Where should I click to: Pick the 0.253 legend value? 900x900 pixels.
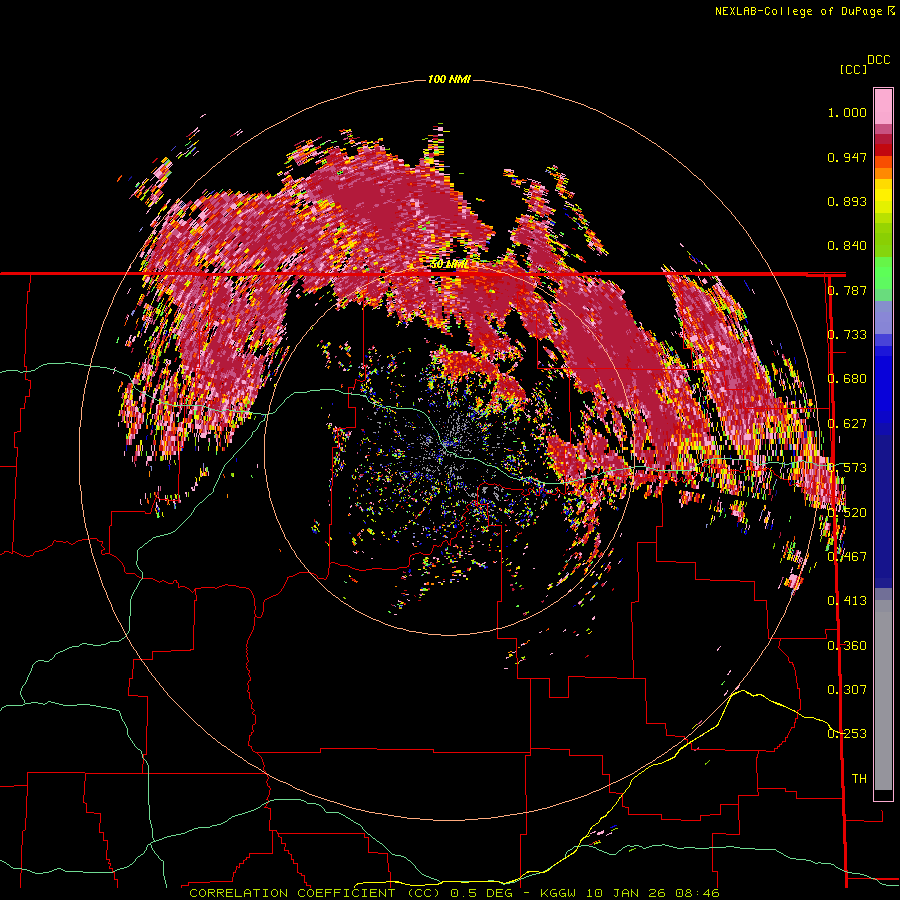847,734
